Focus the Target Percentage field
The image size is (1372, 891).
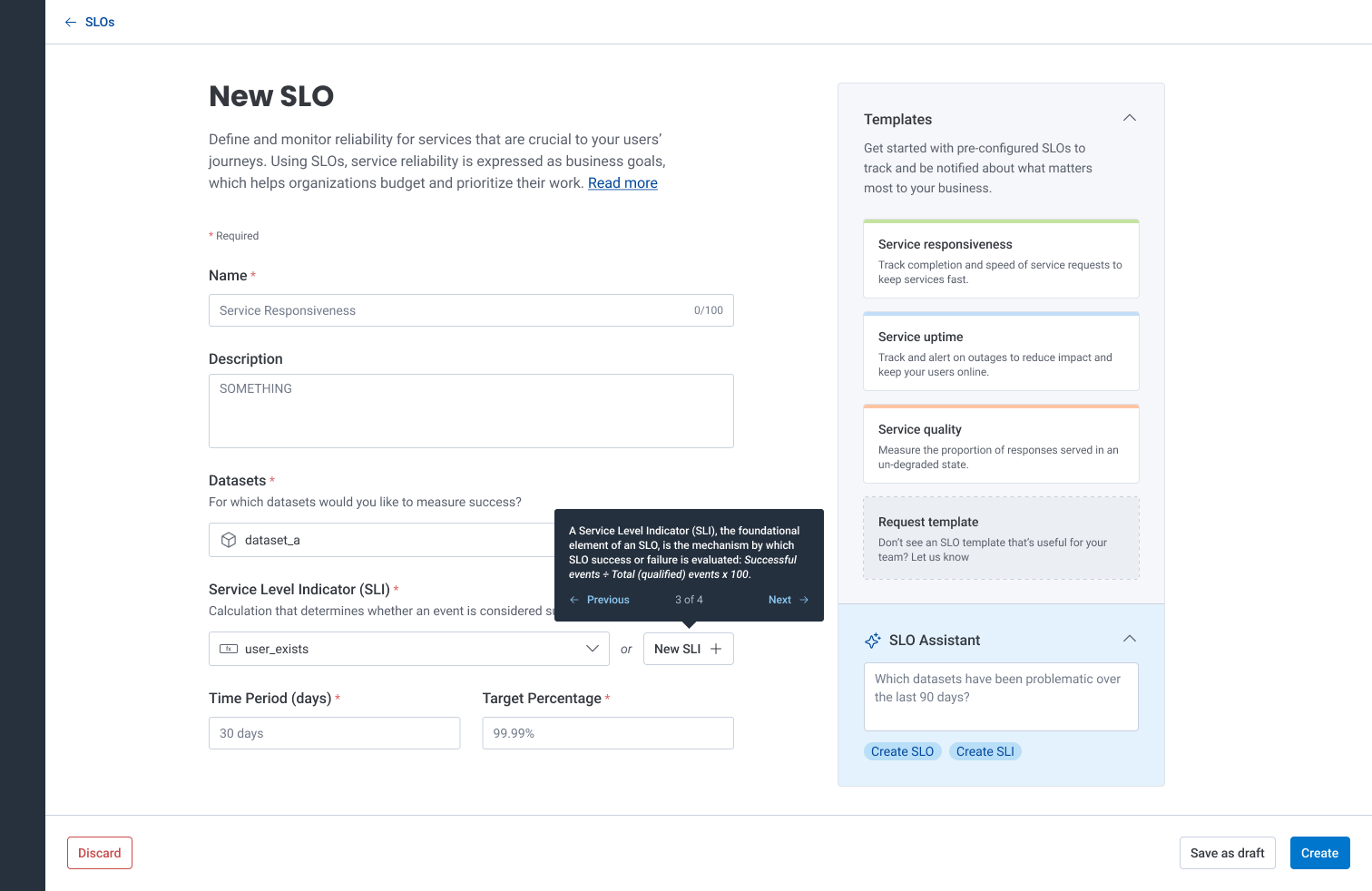pyautogui.click(x=608, y=733)
